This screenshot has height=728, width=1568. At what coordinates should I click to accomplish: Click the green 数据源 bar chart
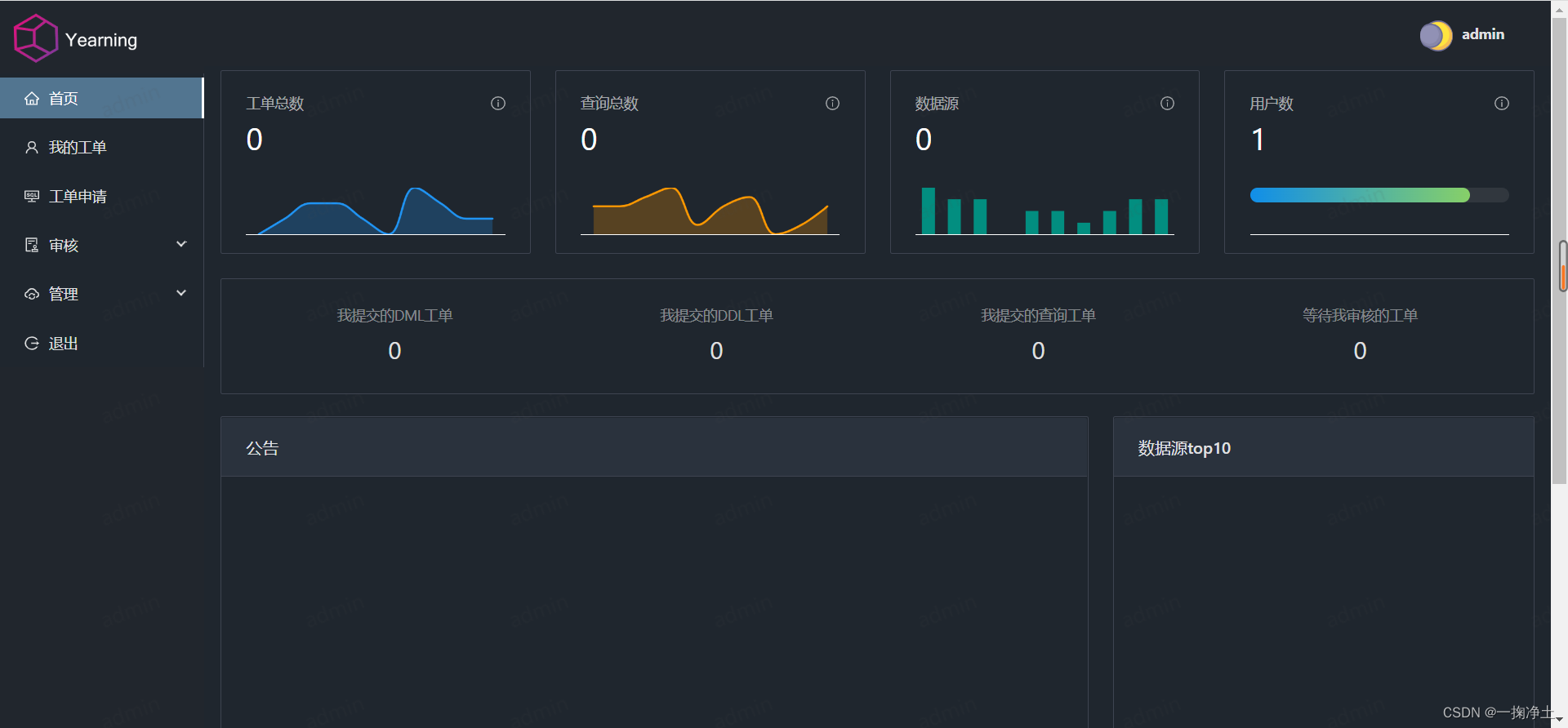1045,211
